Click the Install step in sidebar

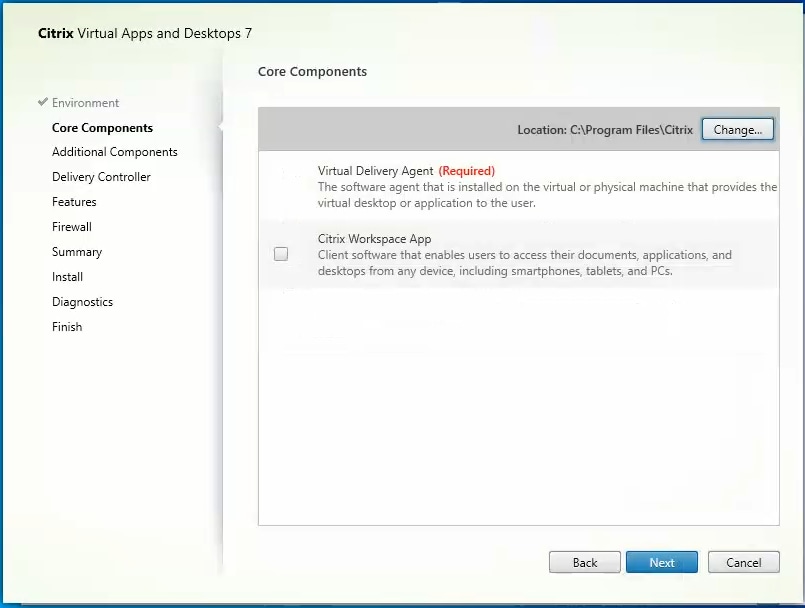coord(67,277)
